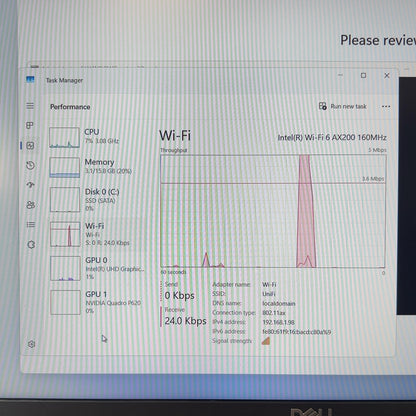
Task: Select the Disk 0 (C:) item
Action: [97, 199]
